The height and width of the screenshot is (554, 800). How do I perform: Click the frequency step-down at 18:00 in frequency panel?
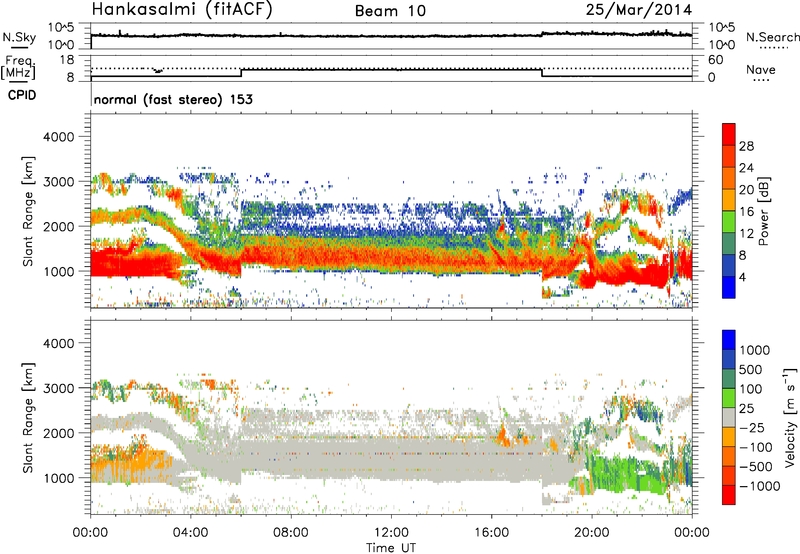[x=542, y=72]
